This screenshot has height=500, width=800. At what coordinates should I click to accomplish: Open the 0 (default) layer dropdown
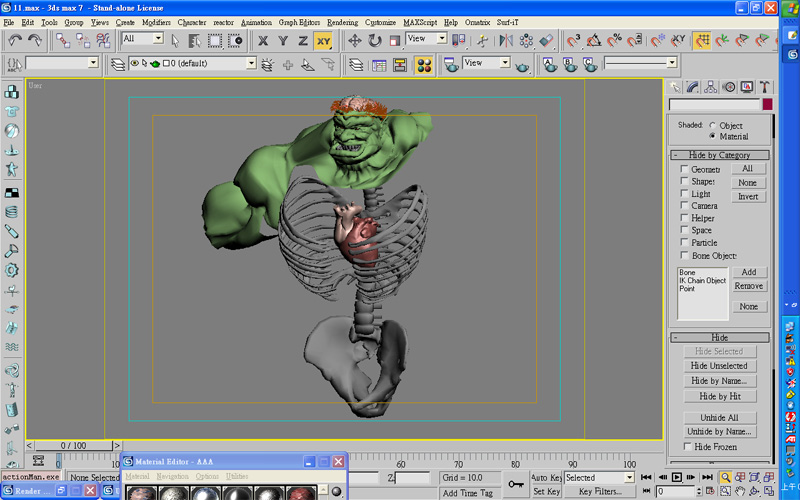251,63
